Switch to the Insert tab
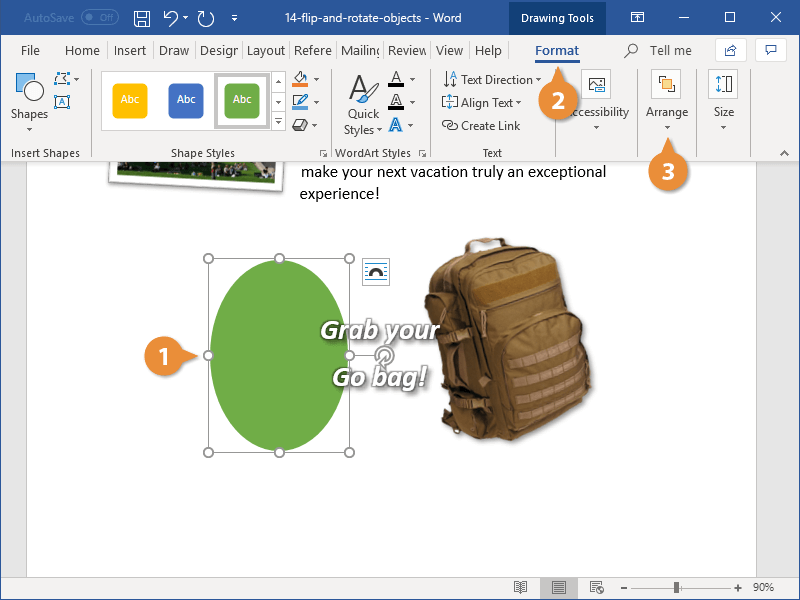Screen dimensions: 800x600 pyautogui.click(x=130, y=51)
